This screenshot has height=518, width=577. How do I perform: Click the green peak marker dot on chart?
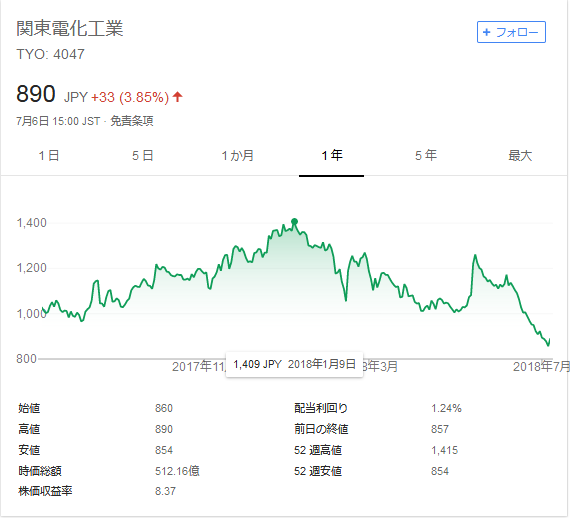click(294, 221)
